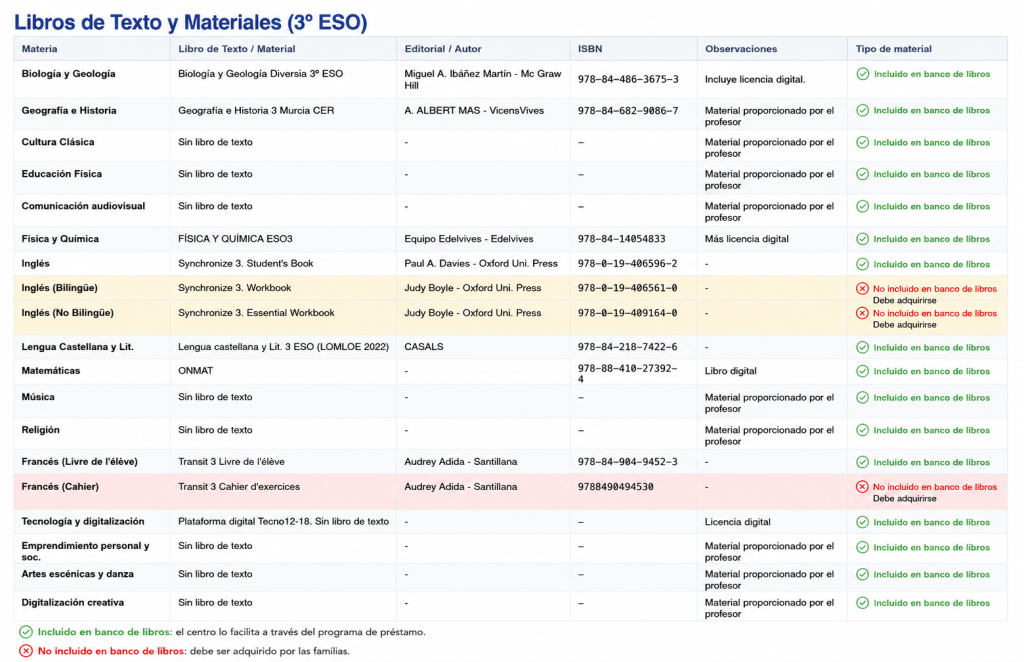Click the red X icon in the legend below table

pyautogui.click(x=26, y=651)
